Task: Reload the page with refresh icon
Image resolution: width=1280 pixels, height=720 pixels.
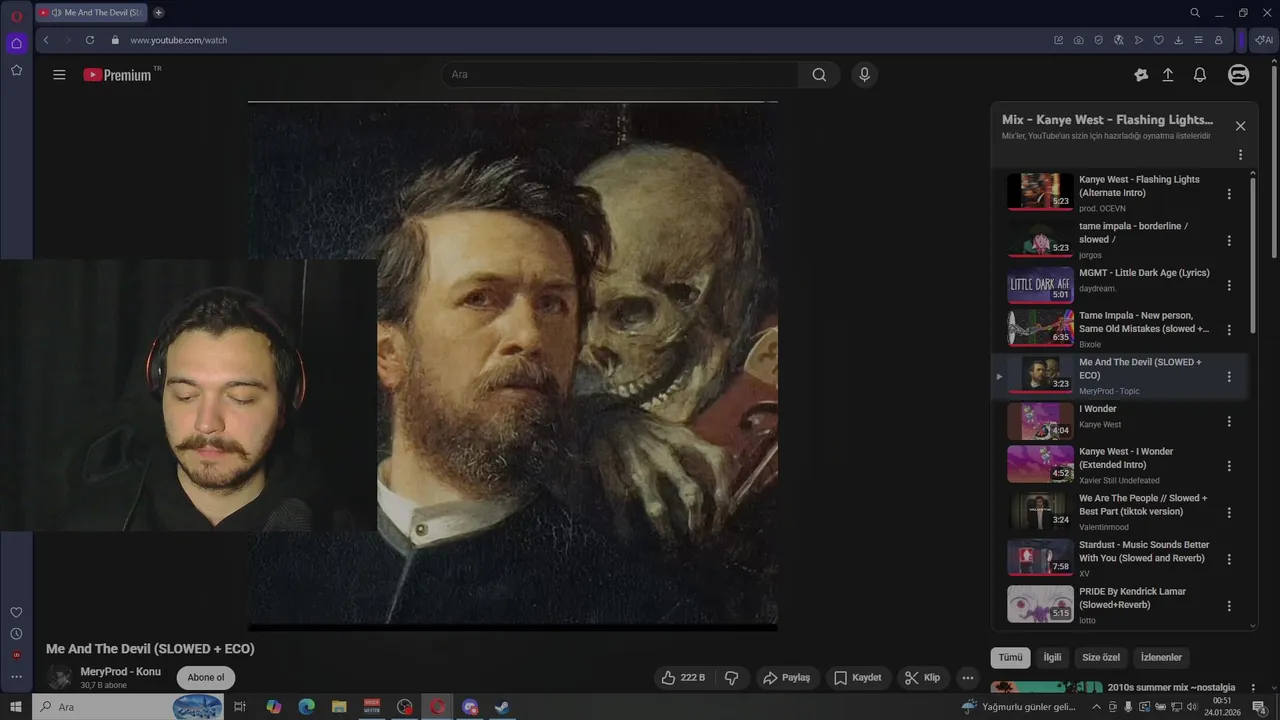Action: tap(90, 40)
